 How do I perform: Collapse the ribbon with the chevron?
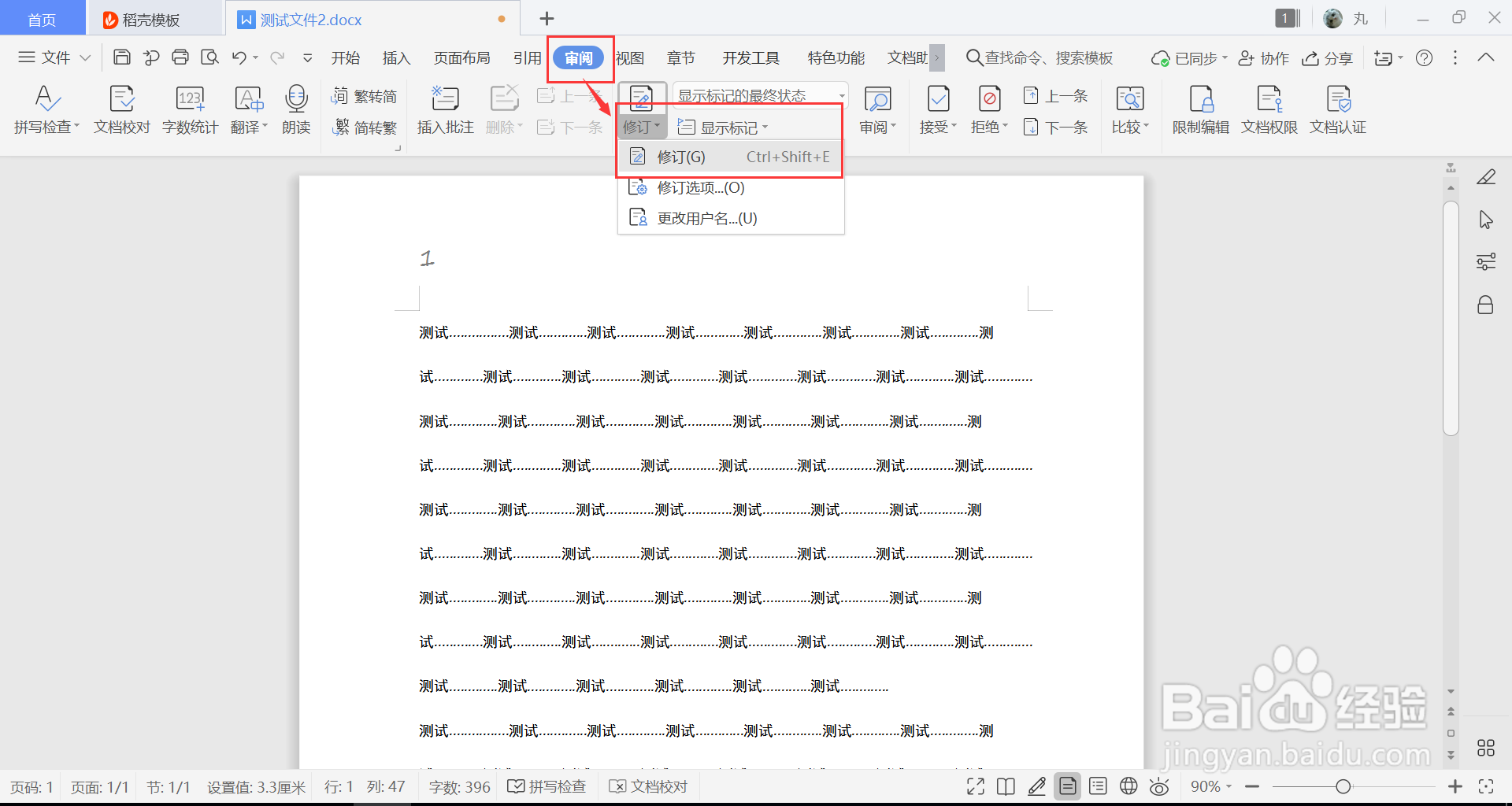(x=1486, y=57)
